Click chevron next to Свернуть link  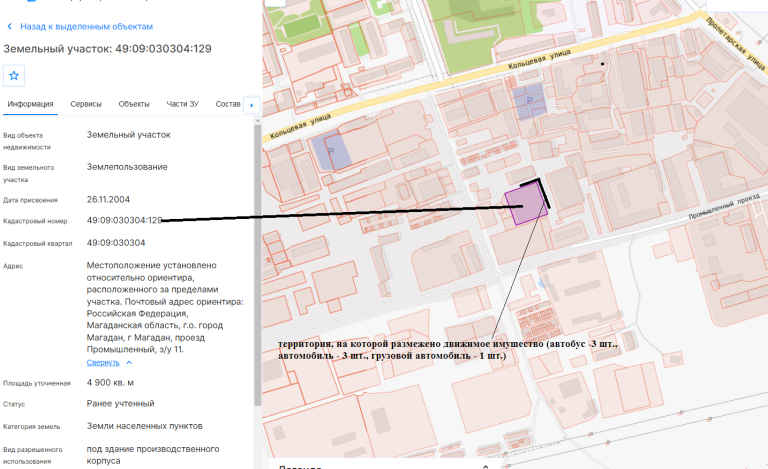pos(129,363)
